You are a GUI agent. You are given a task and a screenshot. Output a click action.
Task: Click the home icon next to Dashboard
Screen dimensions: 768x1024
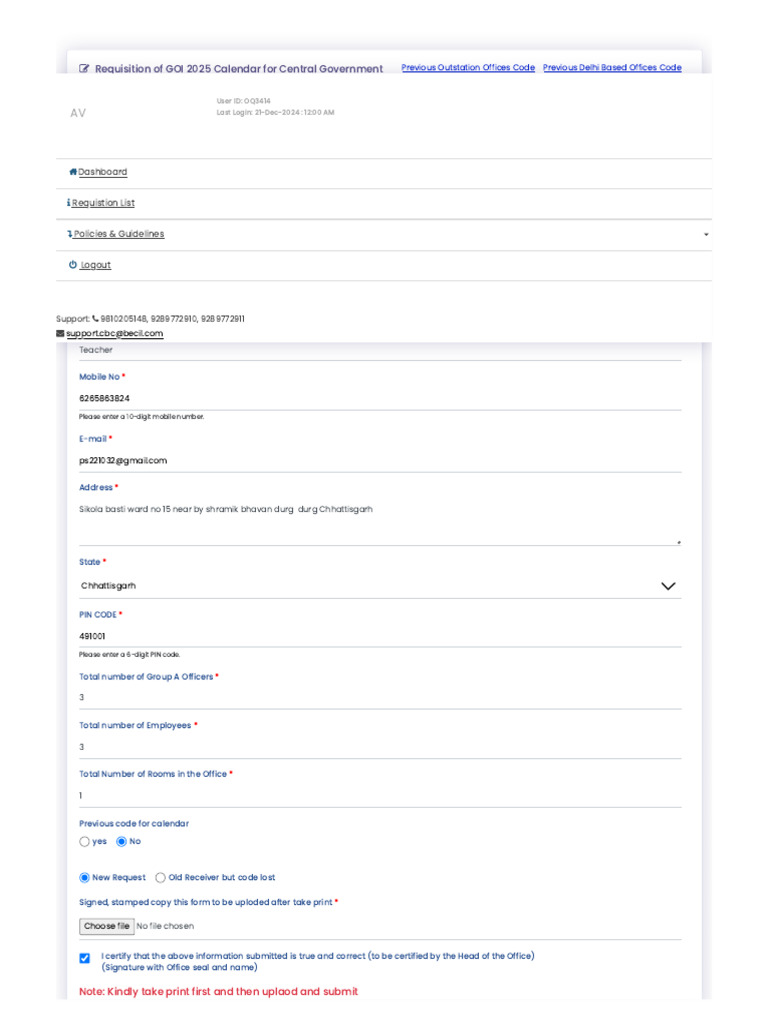coord(73,172)
